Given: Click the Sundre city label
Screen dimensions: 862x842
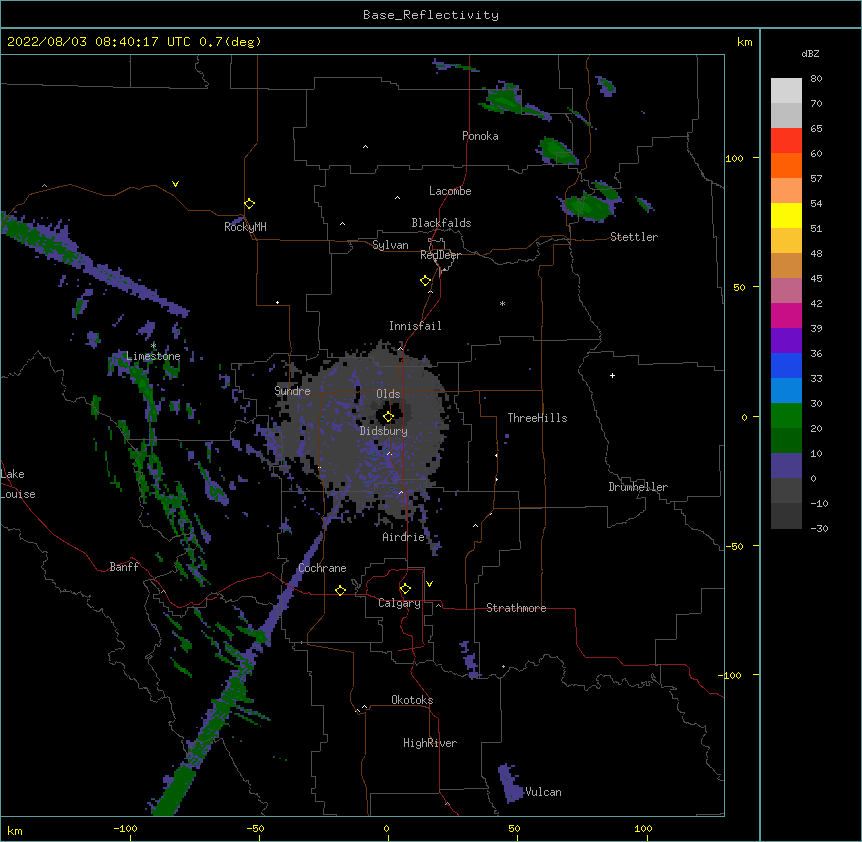Looking at the screenshot, I should pyautogui.click(x=292, y=391).
